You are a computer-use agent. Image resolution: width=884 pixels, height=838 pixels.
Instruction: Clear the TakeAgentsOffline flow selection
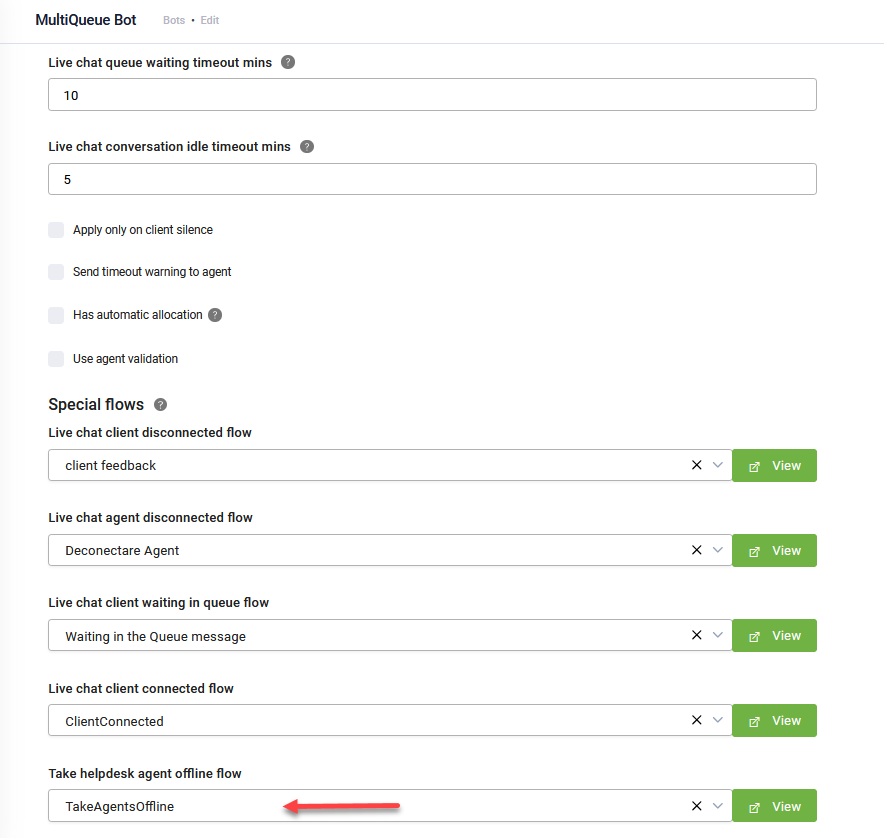(x=697, y=806)
